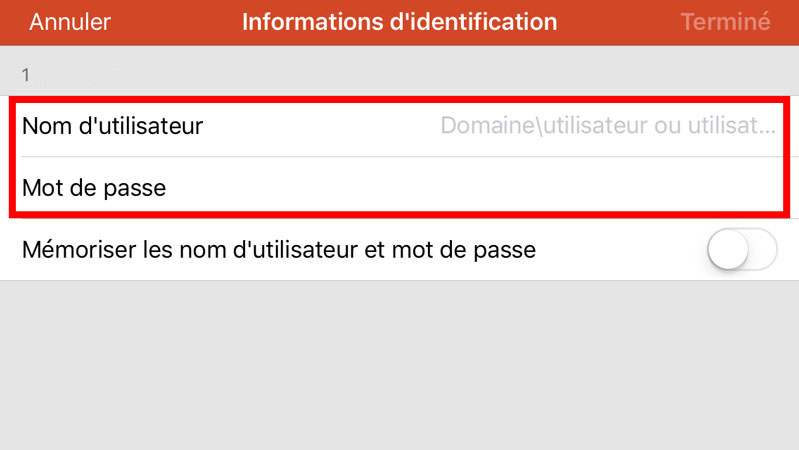
Task: Click the Mémoriser row between label and switch
Action: coord(620,250)
